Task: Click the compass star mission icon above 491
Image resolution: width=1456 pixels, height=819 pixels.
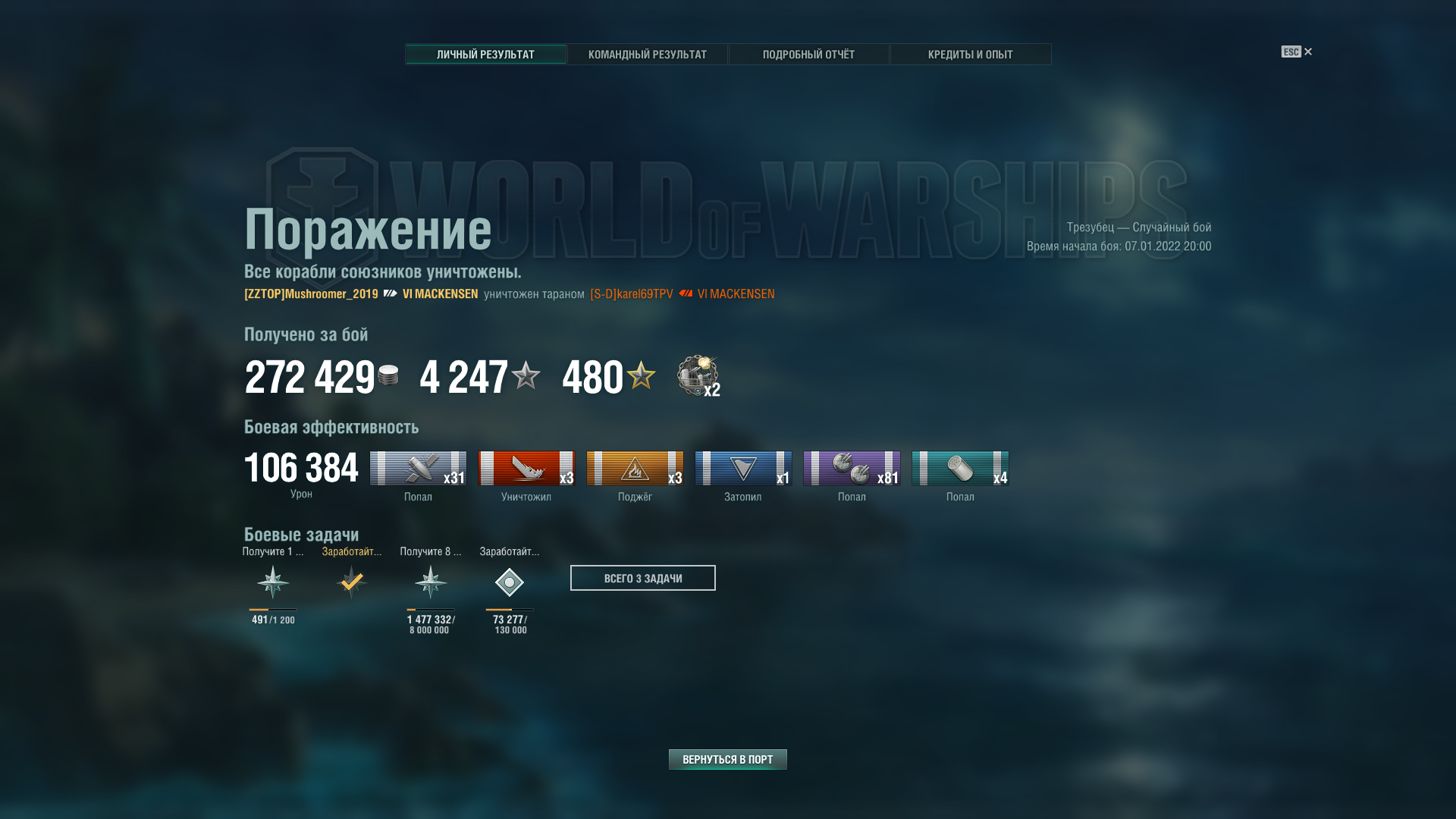Action: pyautogui.click(x=273, y=582)
